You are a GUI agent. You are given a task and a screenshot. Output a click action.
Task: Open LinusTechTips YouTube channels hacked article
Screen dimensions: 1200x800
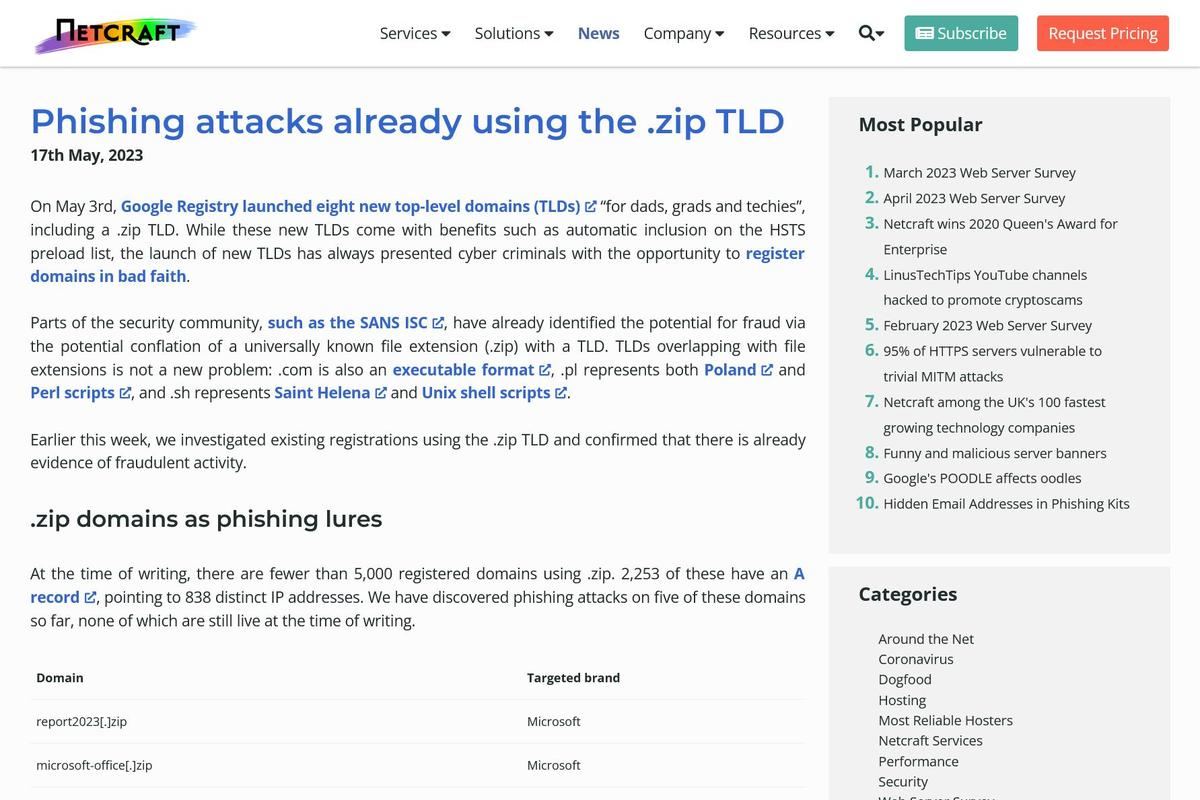[x=985, y=287]
